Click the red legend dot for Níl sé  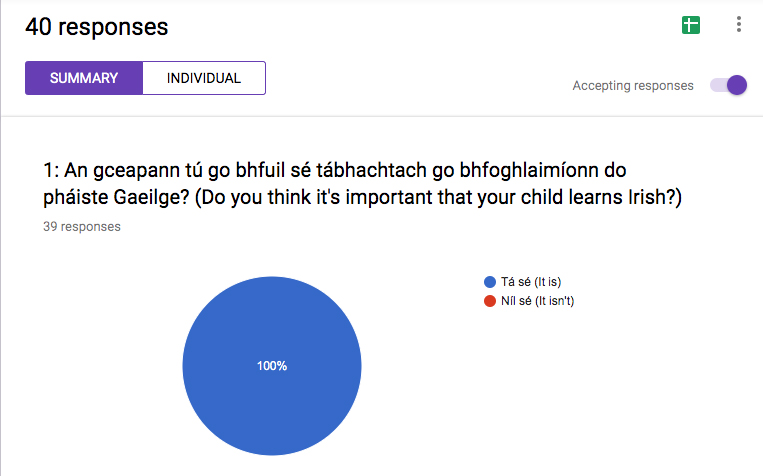tap(490, 301)
